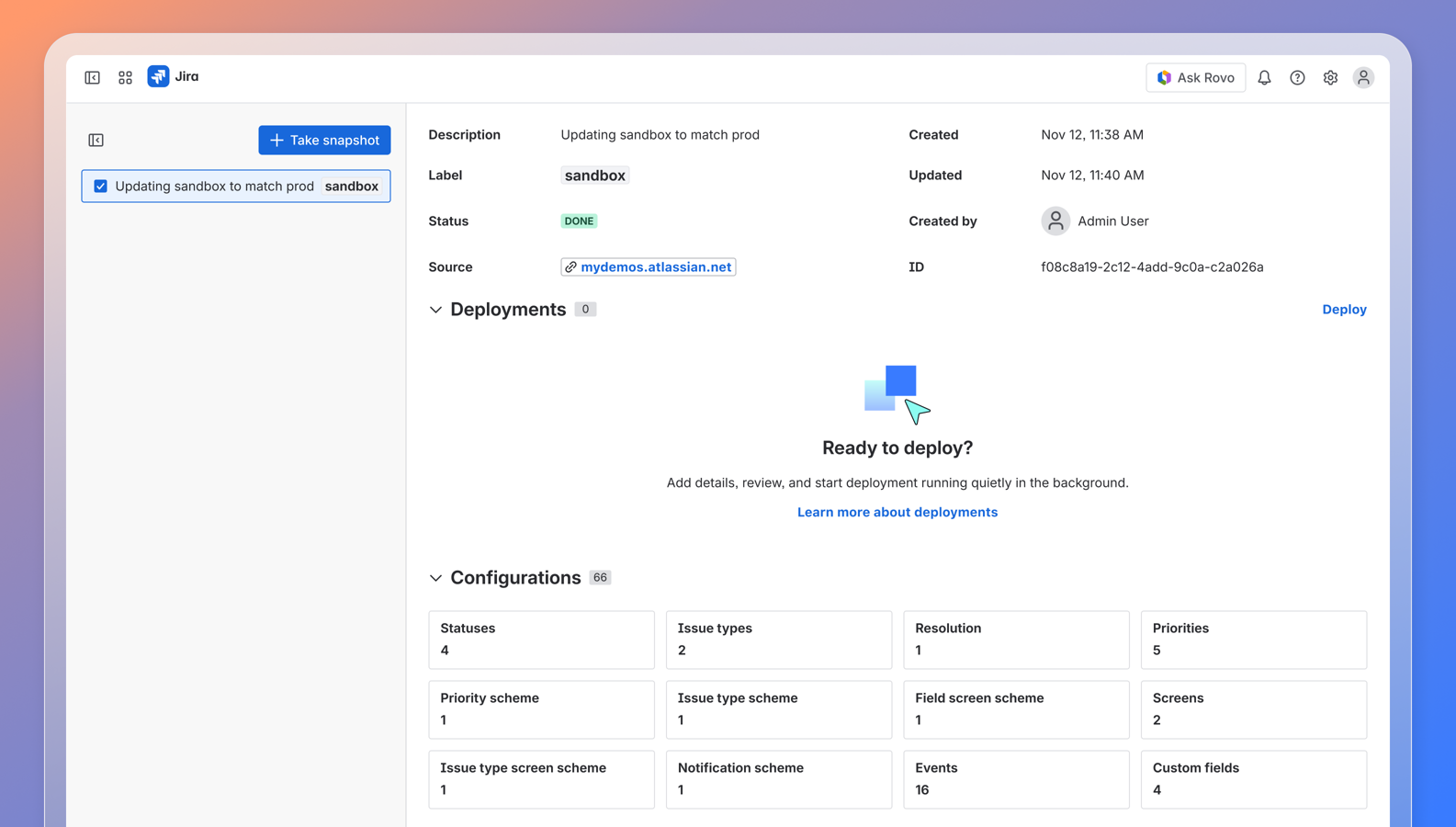
Task: Open the Issue type scheme card
Action: point(779,709)
